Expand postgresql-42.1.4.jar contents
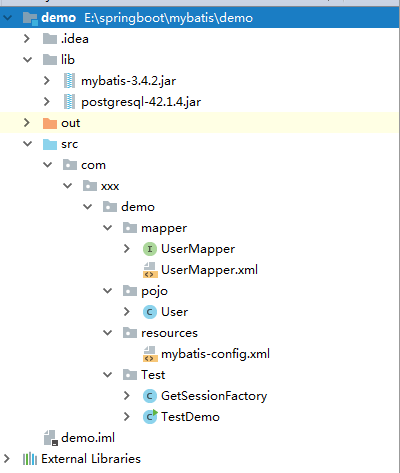This screenshot has height=473, width=400. 47,102
